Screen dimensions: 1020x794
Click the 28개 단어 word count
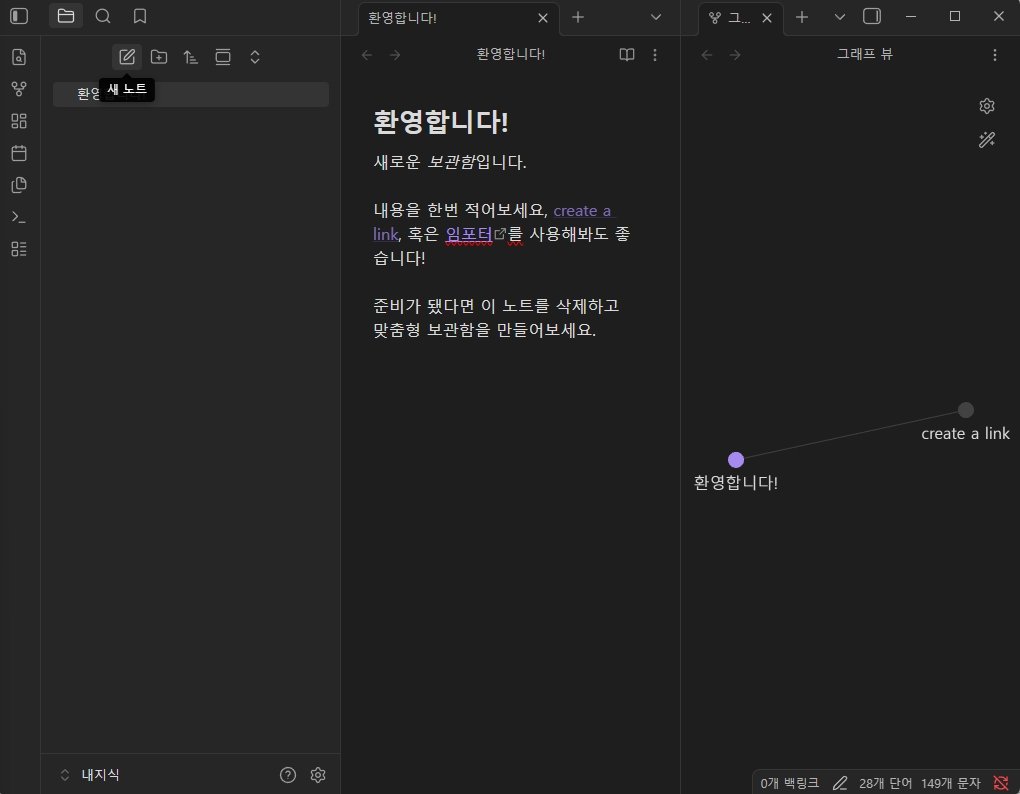[885, 784]
